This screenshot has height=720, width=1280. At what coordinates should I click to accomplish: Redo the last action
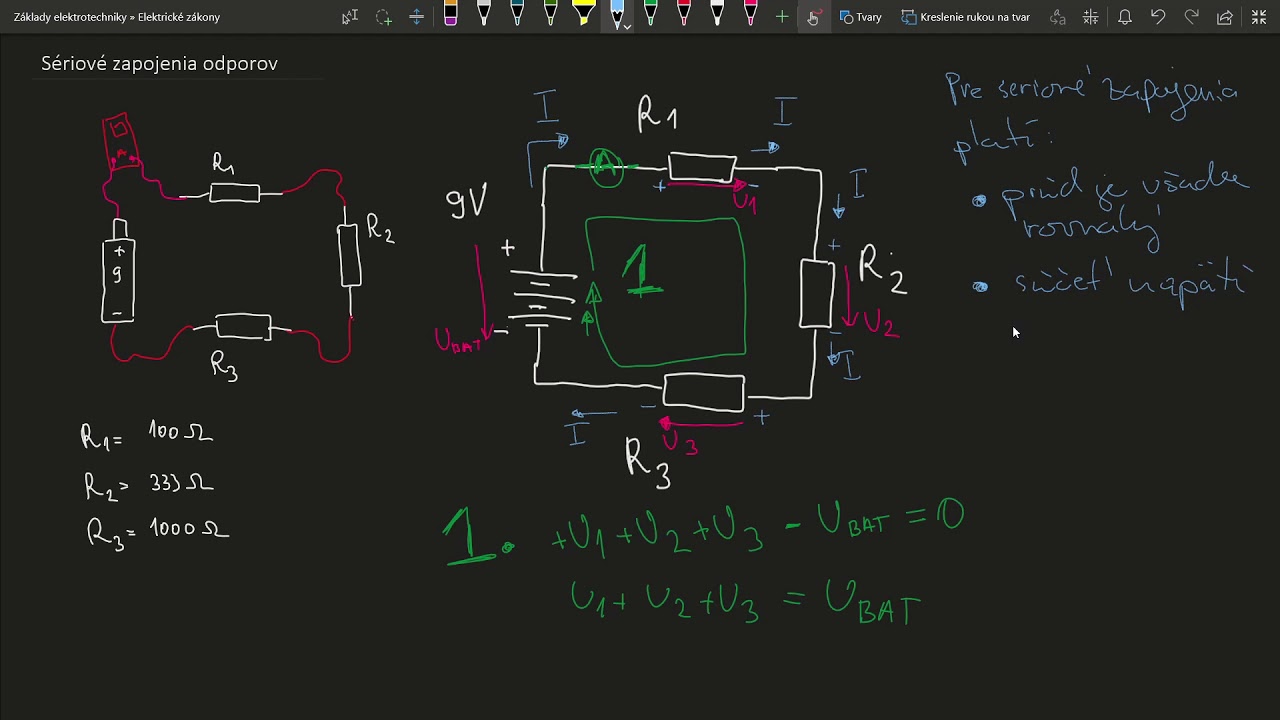coord(1191,17)
